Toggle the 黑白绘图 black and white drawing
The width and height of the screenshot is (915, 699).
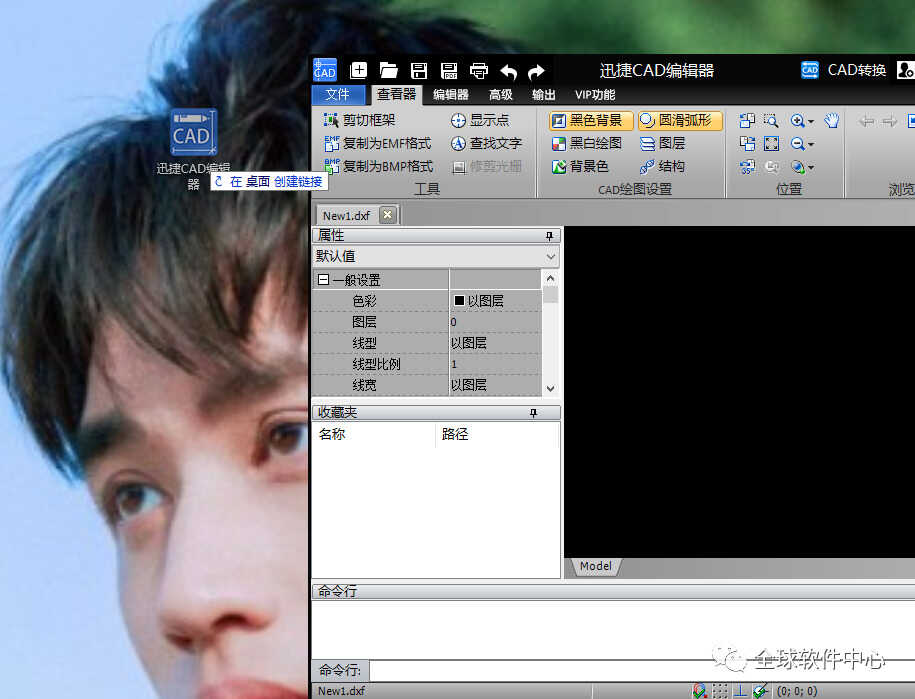coord(587,144)
